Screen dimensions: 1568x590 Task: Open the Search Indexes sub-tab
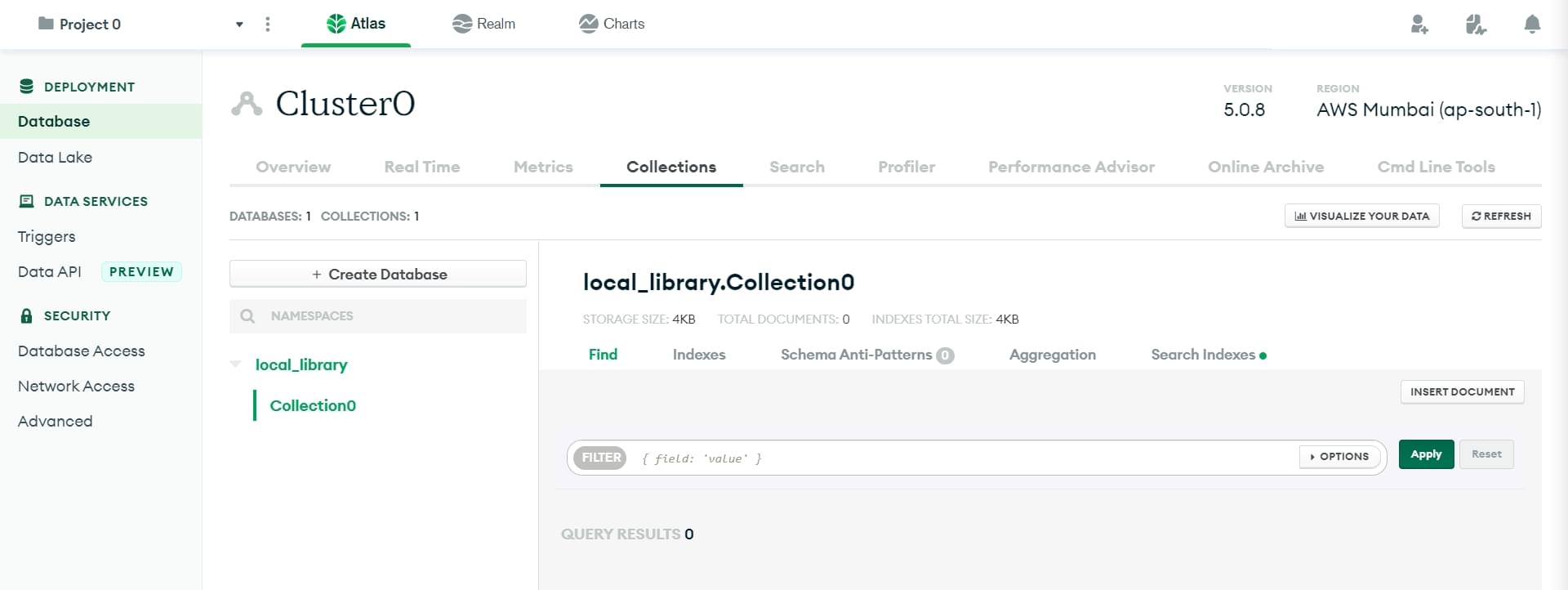[x=1208, y=355]
